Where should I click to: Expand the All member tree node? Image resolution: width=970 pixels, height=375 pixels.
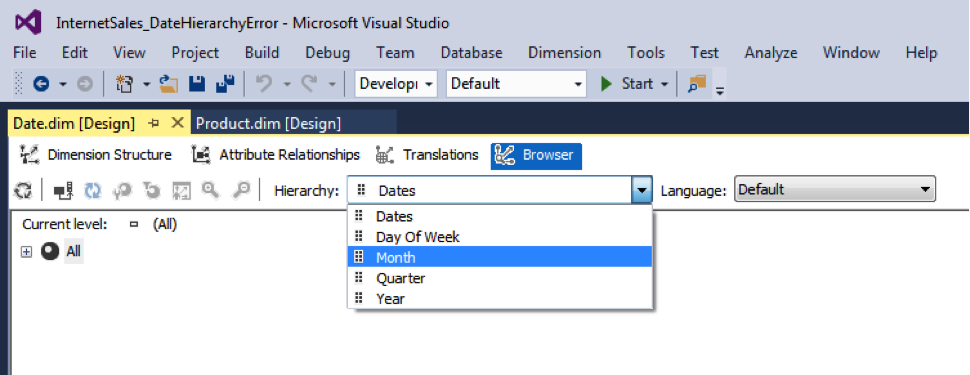[x=26, y=252]
